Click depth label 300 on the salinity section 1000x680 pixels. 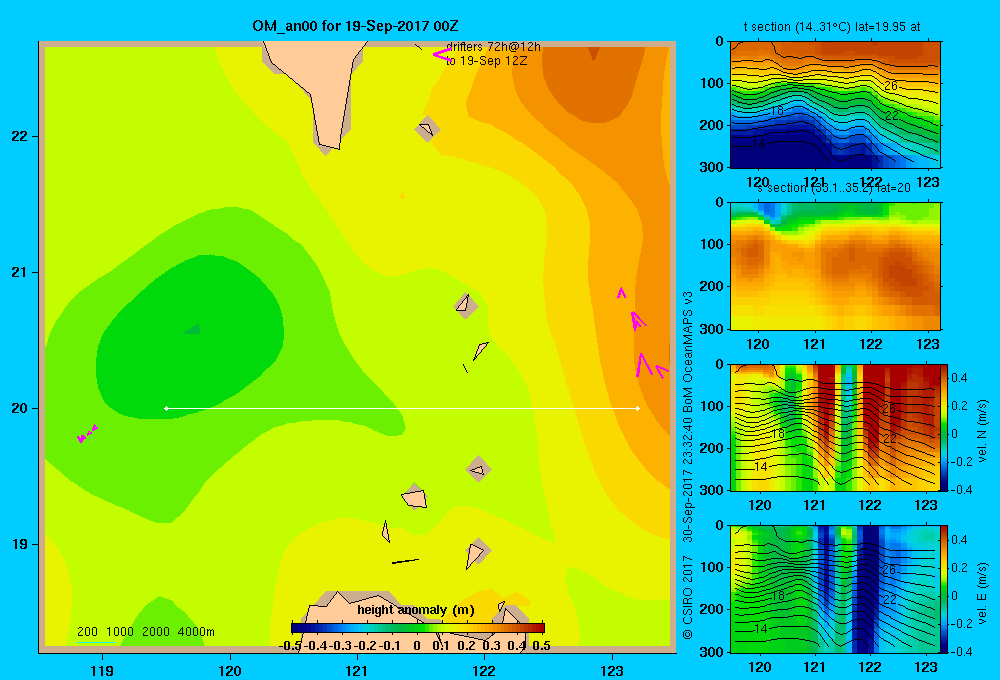pyautogui.click(x=711, y=329)
